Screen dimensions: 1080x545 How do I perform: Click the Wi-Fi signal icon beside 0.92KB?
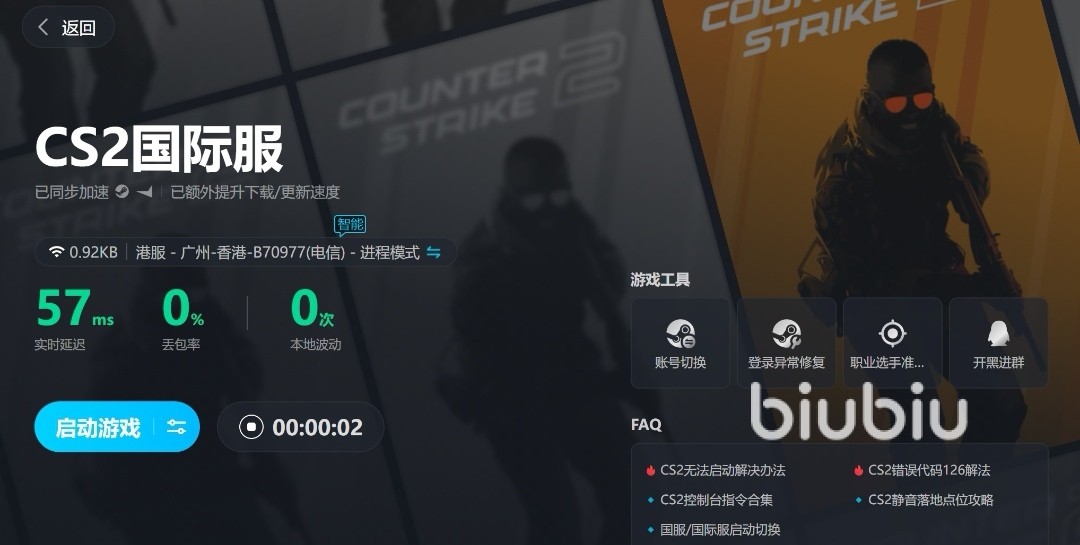pyautogui.click(x=56, y=252)
